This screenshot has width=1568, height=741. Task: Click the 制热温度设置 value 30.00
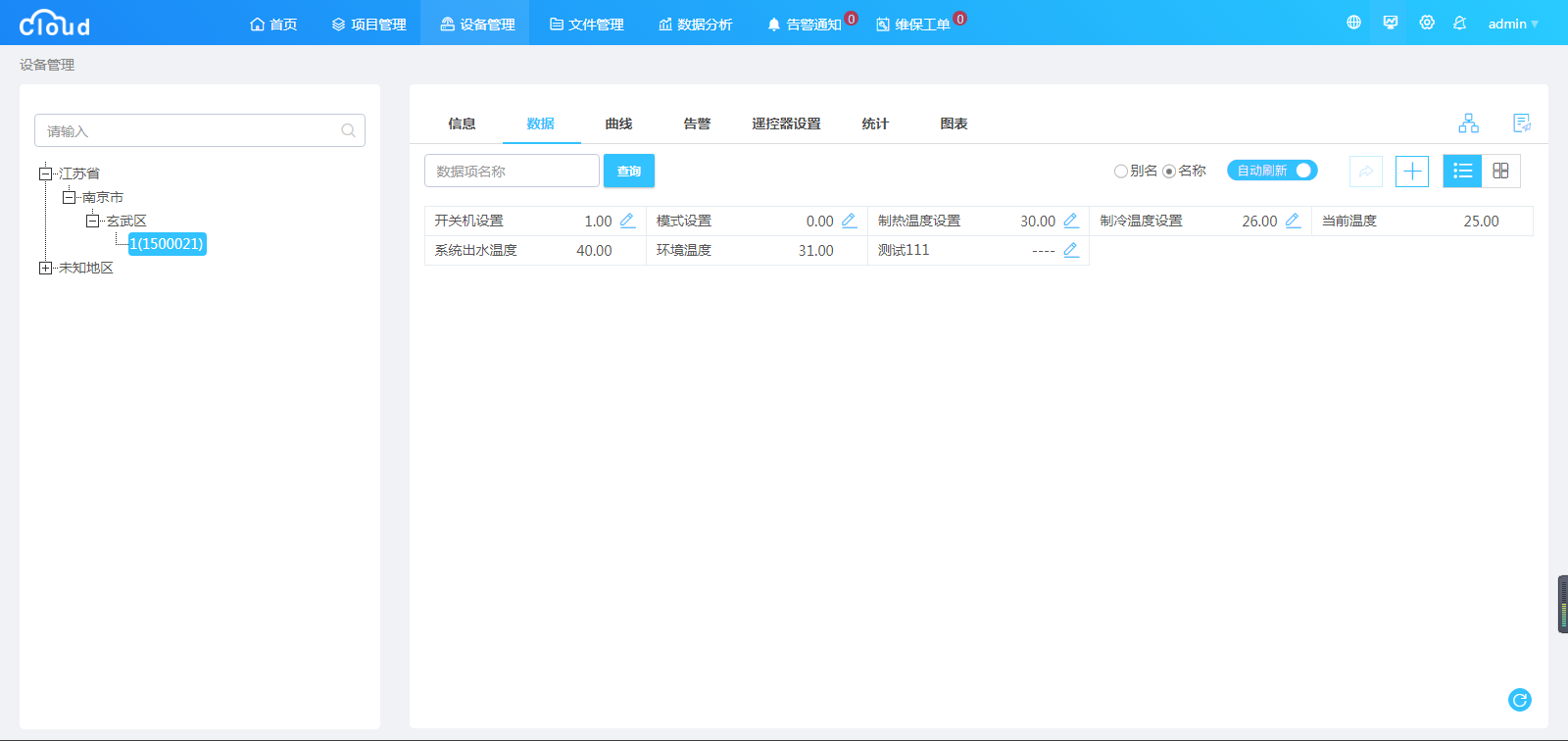point(1038,222)
